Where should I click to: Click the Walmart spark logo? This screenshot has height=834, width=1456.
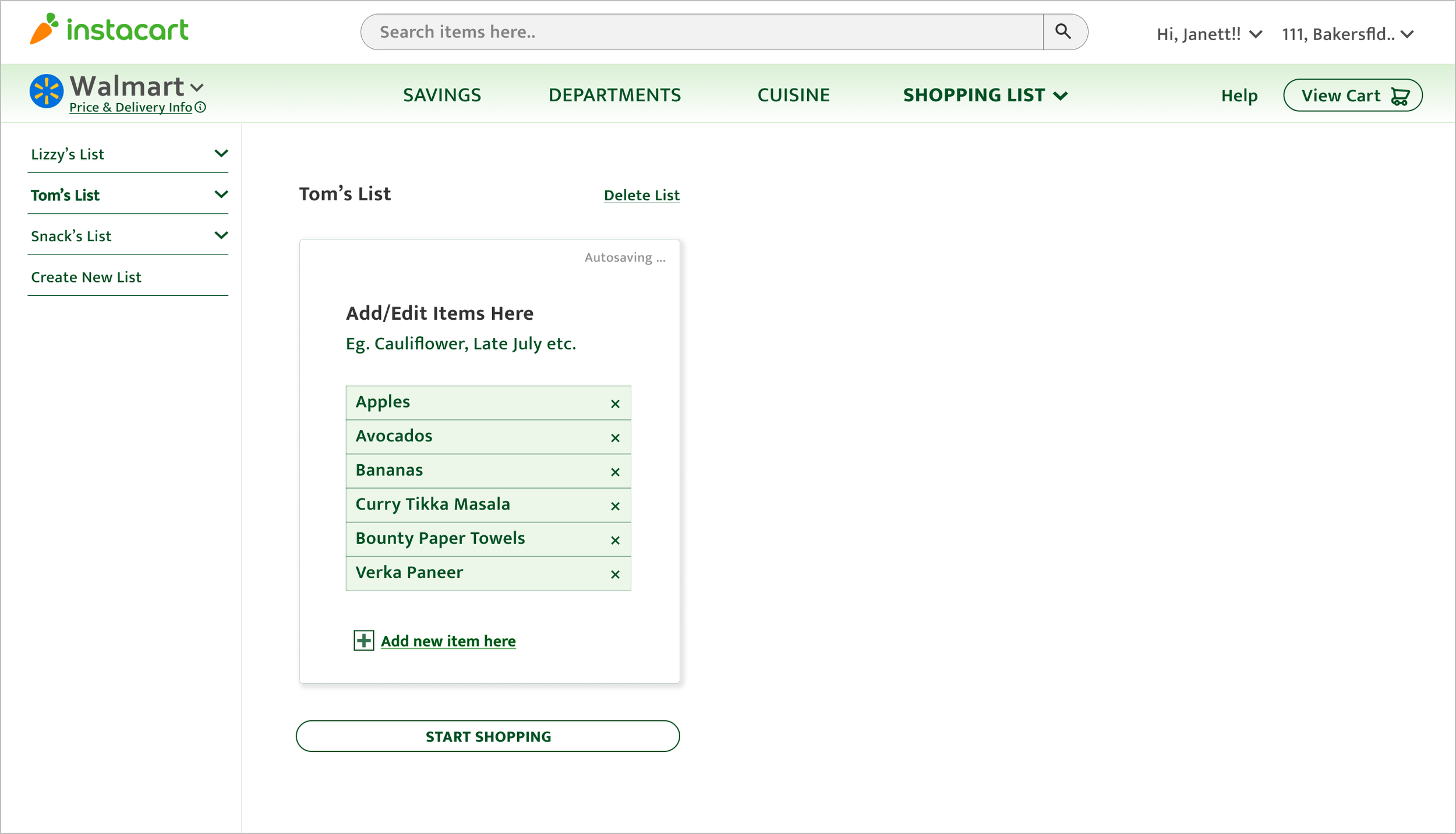point(46,91)
